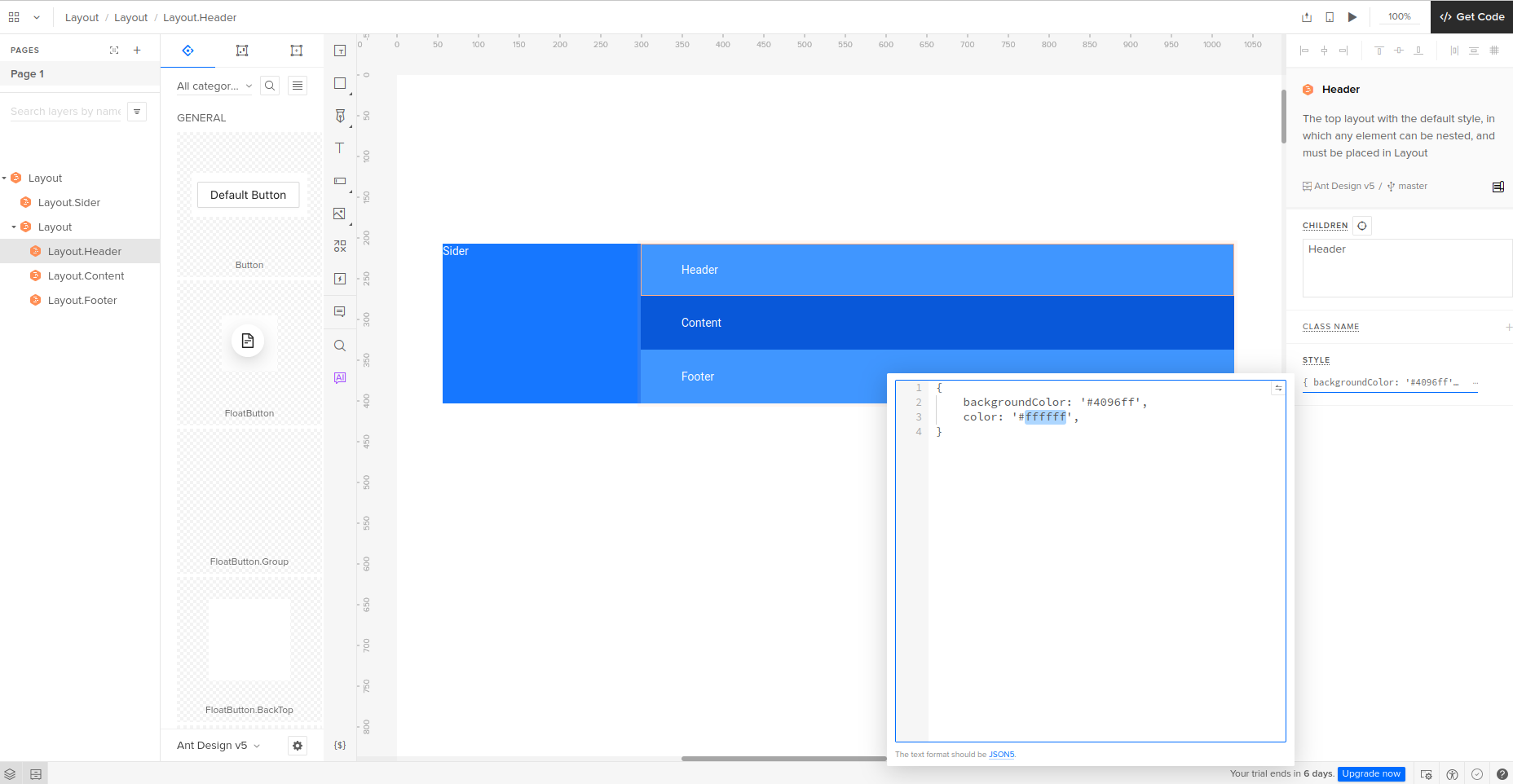Align right edges icon
This screenshot has width=1513, height=784.
tap(1343, 51)
